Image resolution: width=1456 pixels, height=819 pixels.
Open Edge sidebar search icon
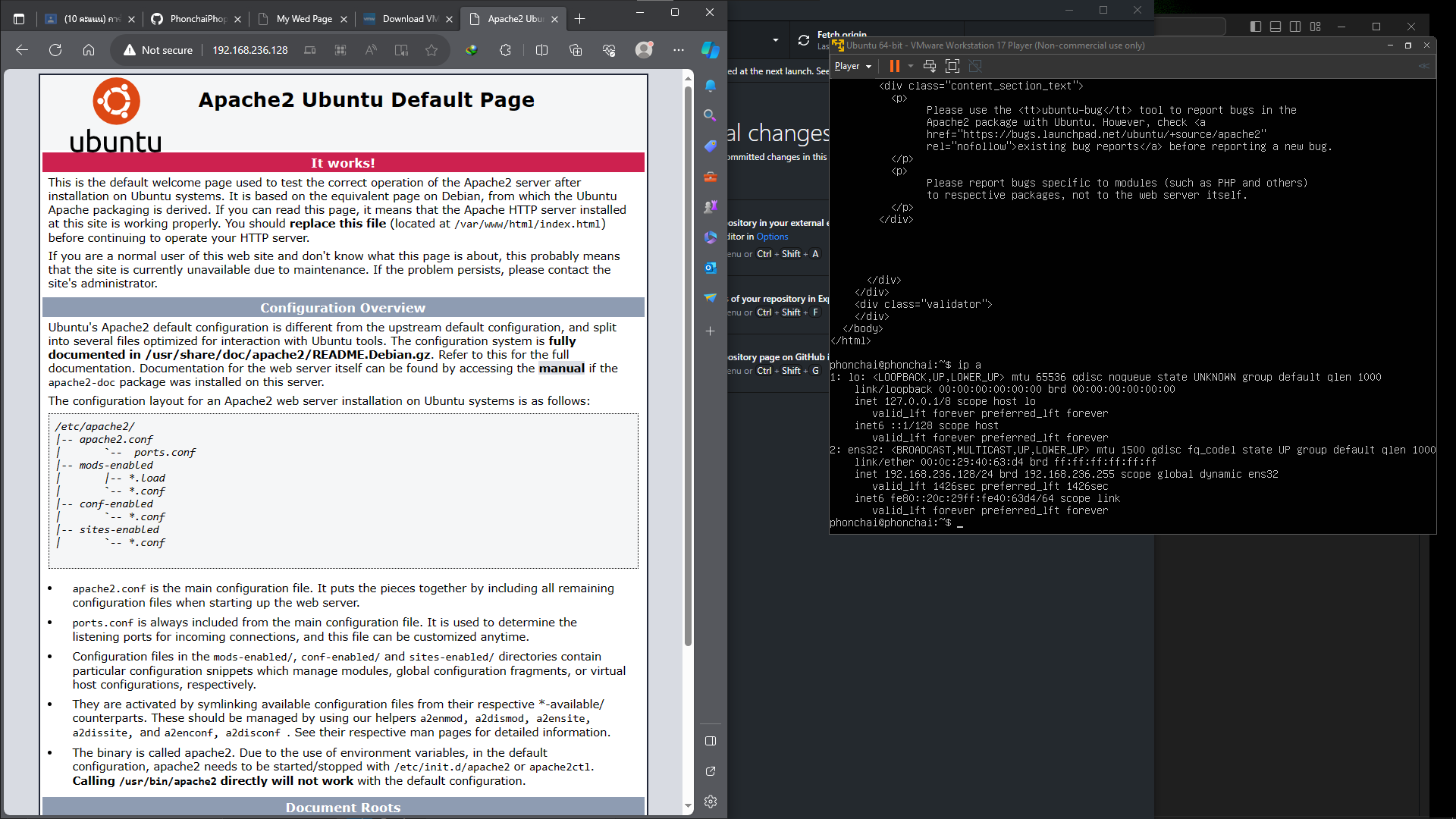click(x=710, y=115)
